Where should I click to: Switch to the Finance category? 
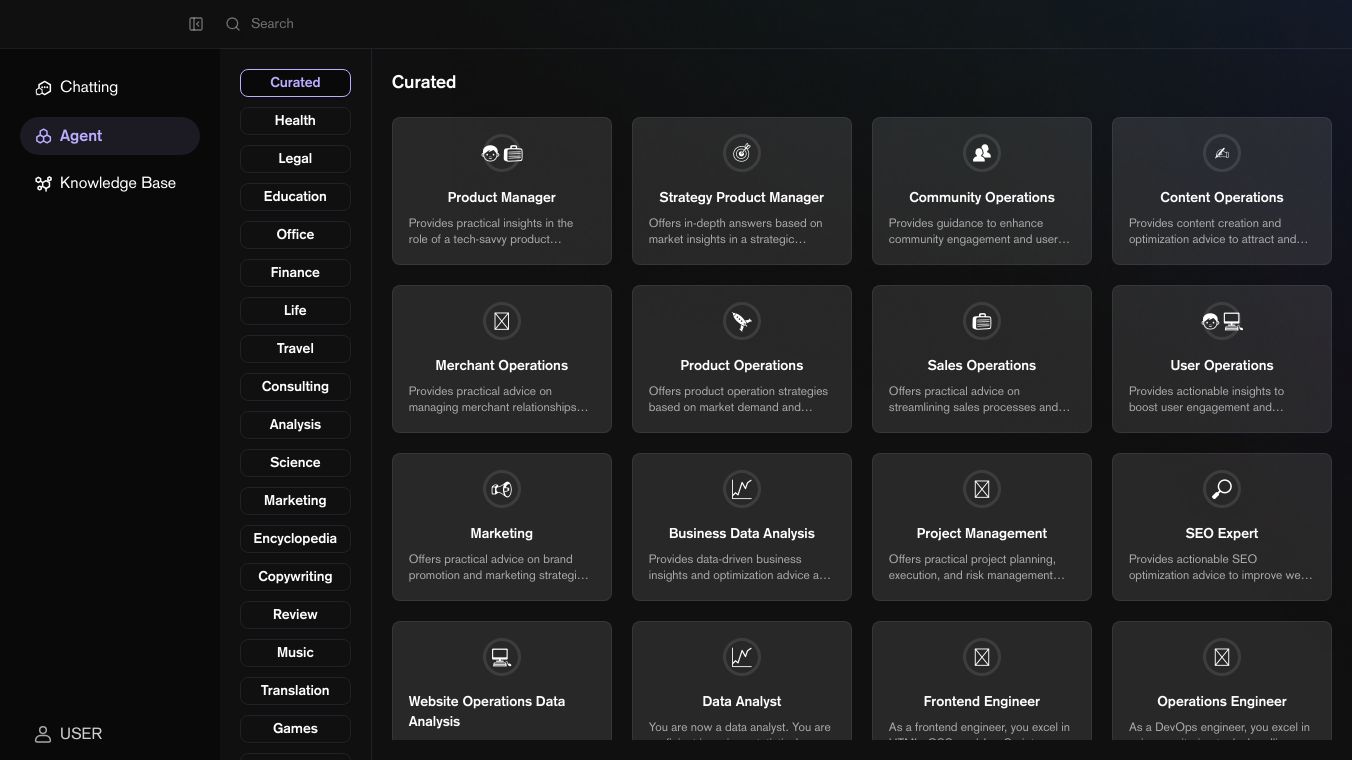(295, 273)
